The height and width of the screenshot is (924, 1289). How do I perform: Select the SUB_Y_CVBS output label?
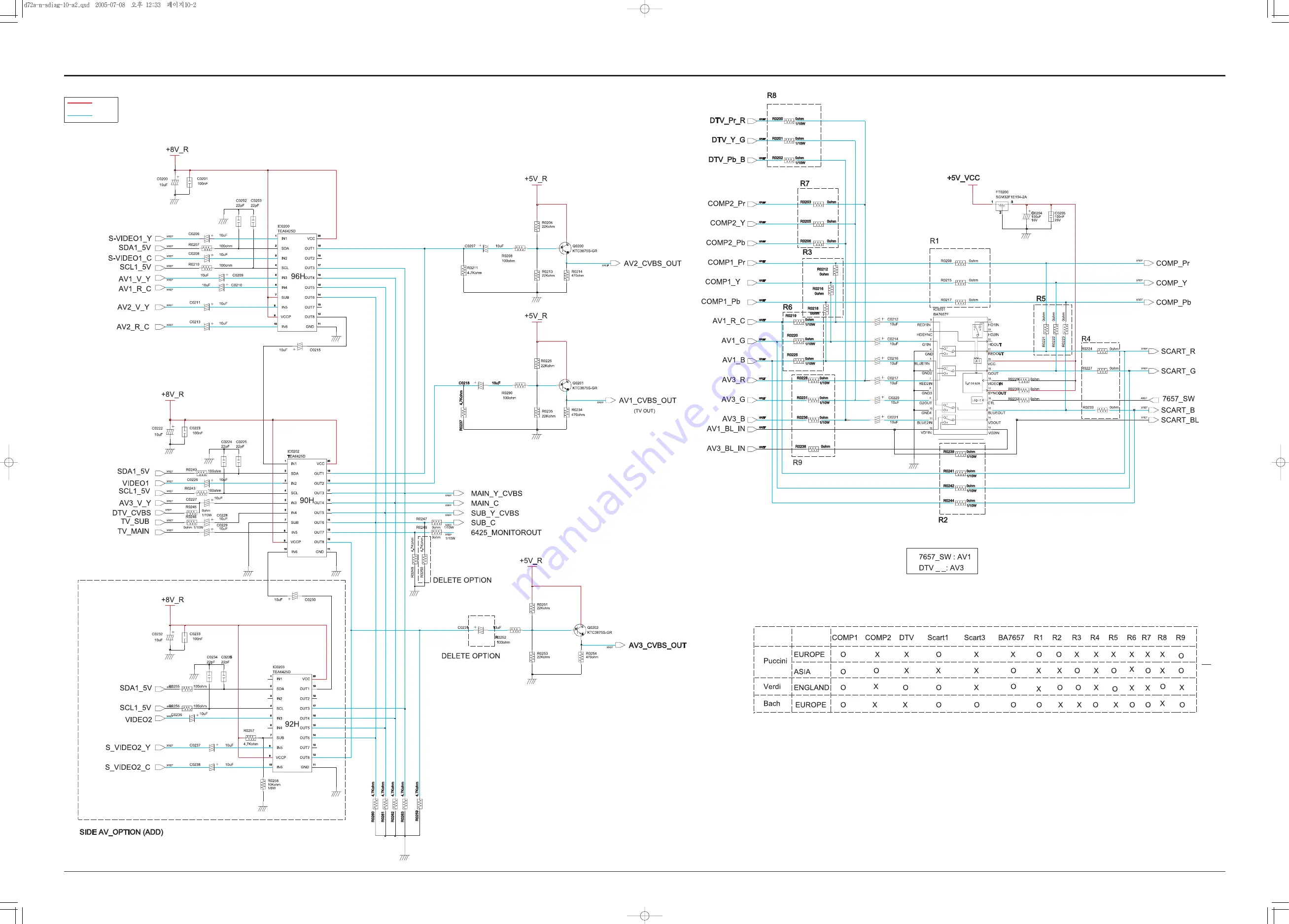[x=495, y=513]
